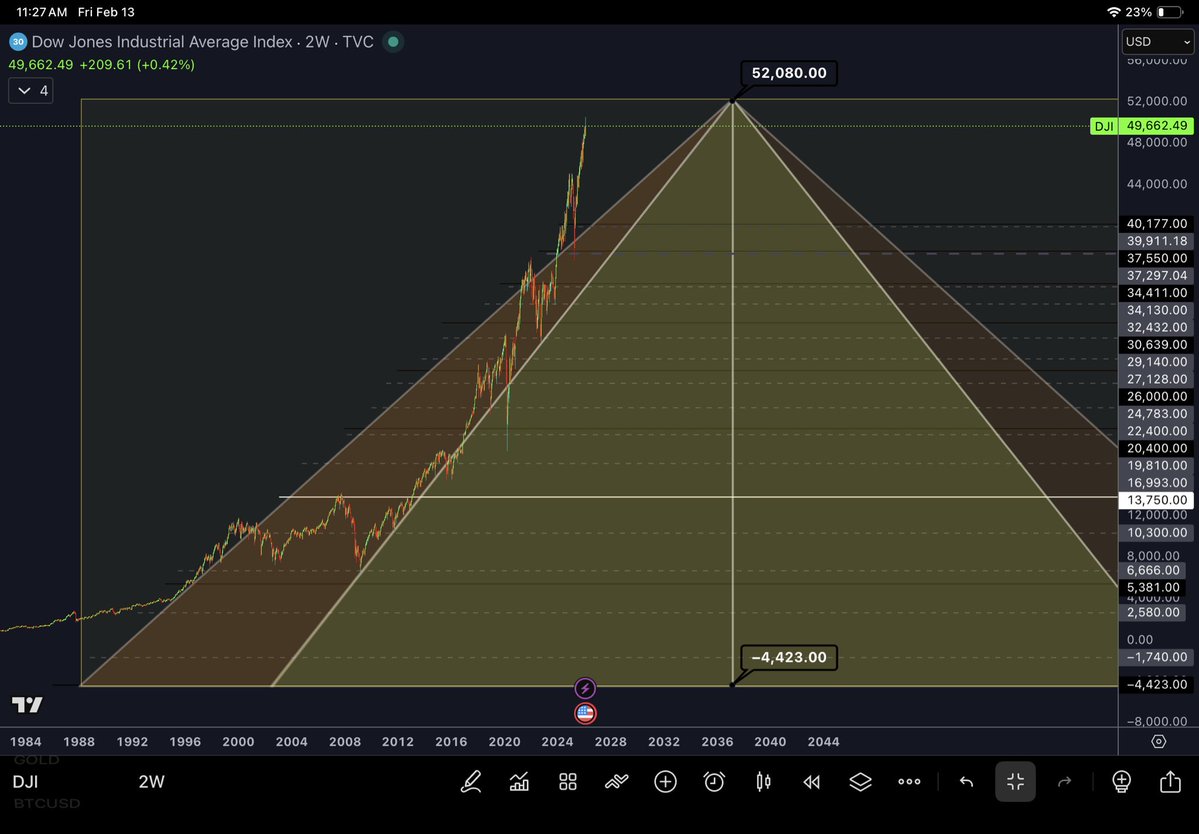Tap the 34,411.00 price axis label
The image size is (1199, 834).
(x=1156, y=293)
